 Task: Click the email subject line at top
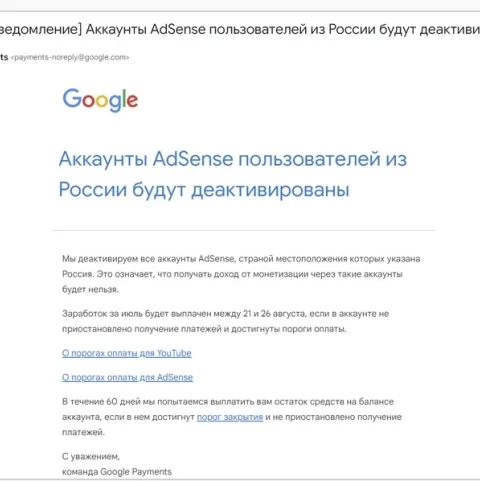pos(240,29)
